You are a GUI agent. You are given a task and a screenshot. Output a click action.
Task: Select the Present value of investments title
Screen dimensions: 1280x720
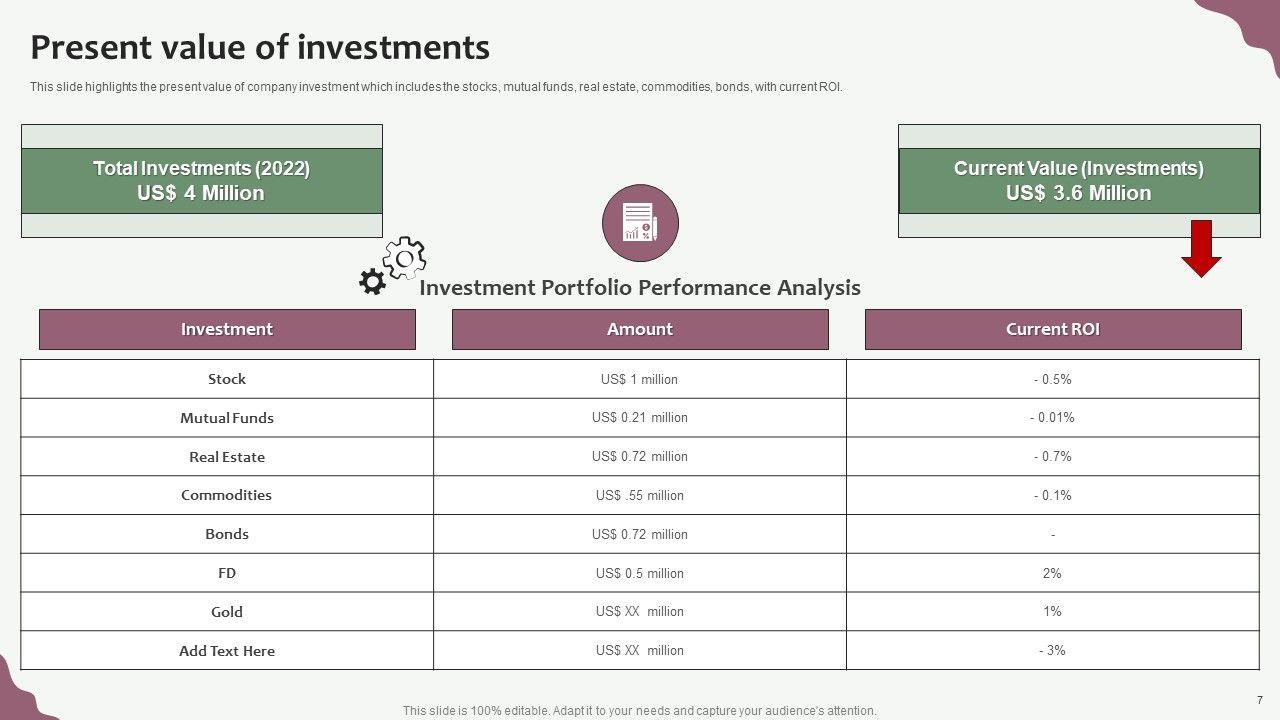[x=260, y=47]
